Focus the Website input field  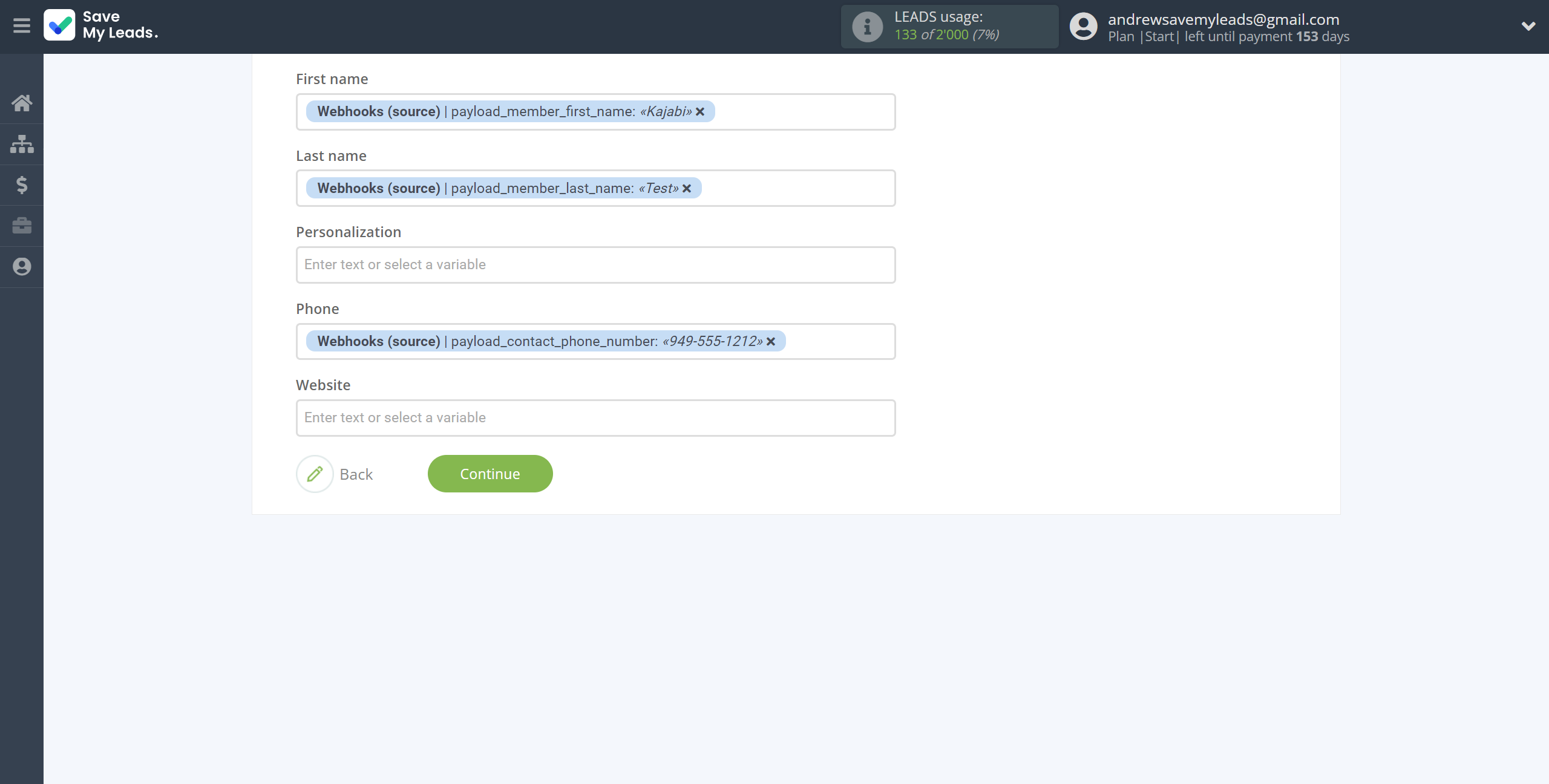595,418
